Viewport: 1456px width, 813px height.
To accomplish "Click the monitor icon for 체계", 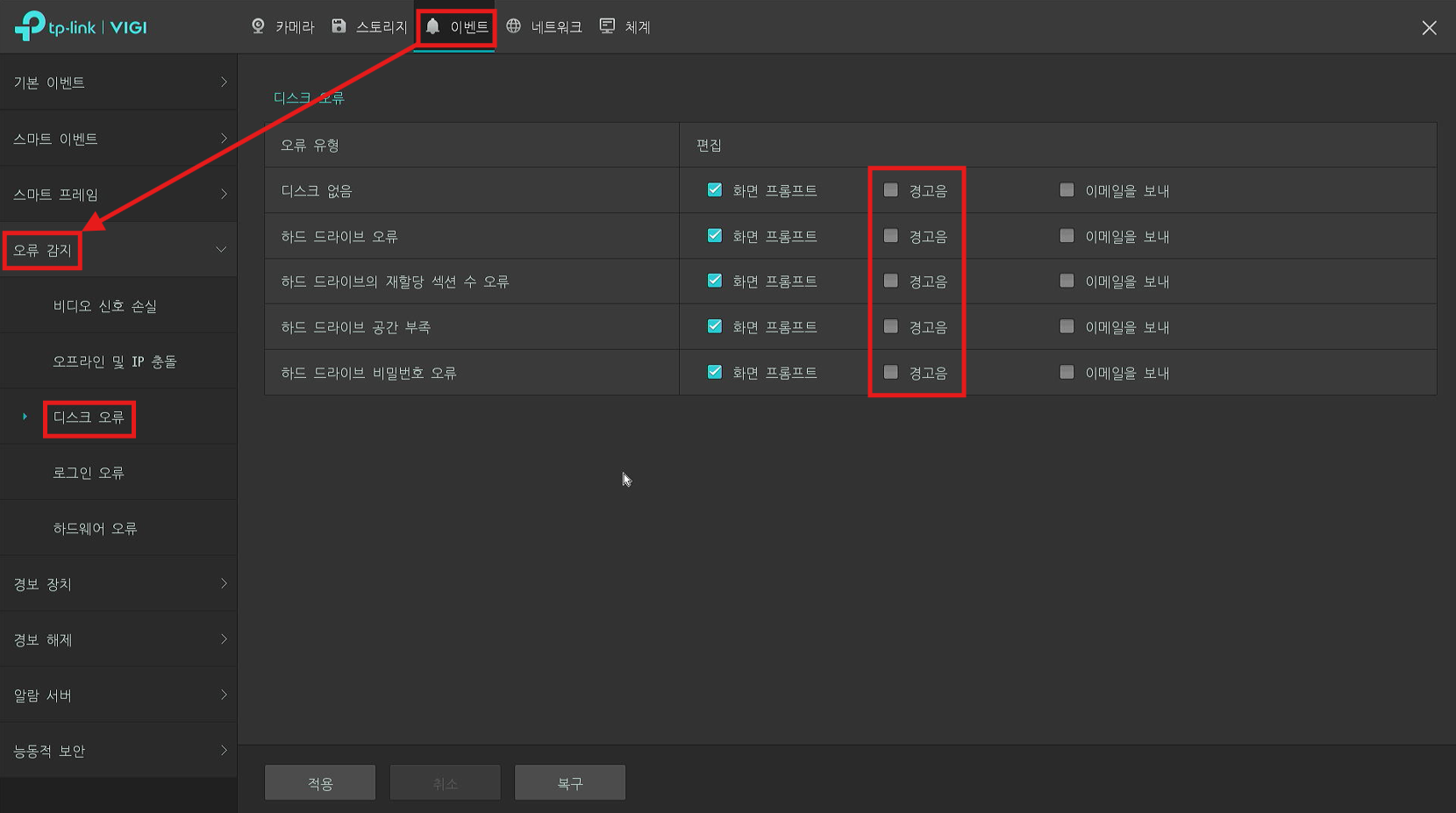I will (607, 26).
